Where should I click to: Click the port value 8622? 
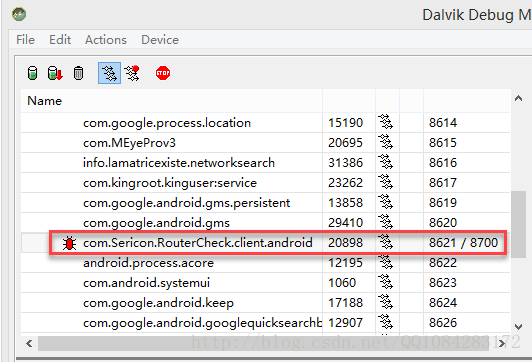tap(443, 263)
